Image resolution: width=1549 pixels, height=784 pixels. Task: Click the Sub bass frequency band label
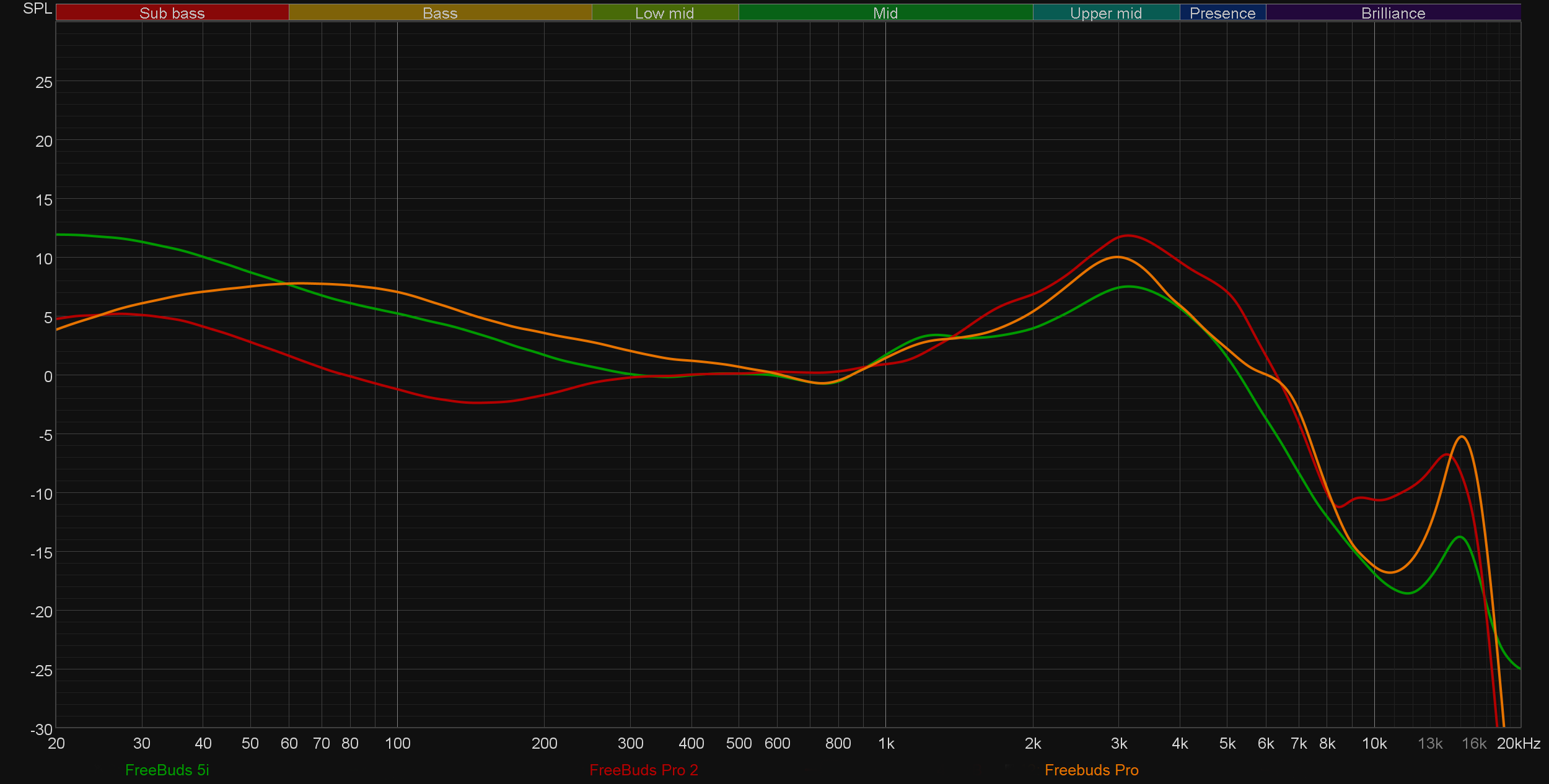[172, 13]
